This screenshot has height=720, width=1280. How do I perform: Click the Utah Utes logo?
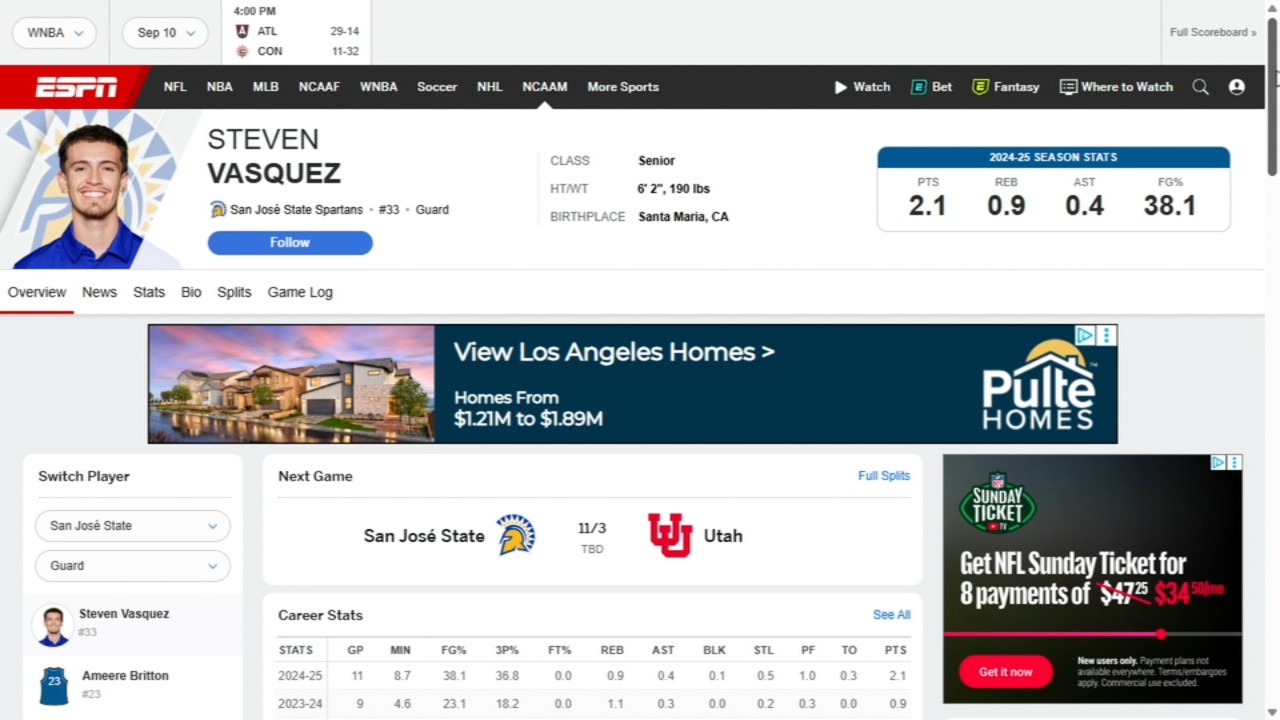[668, 535]
